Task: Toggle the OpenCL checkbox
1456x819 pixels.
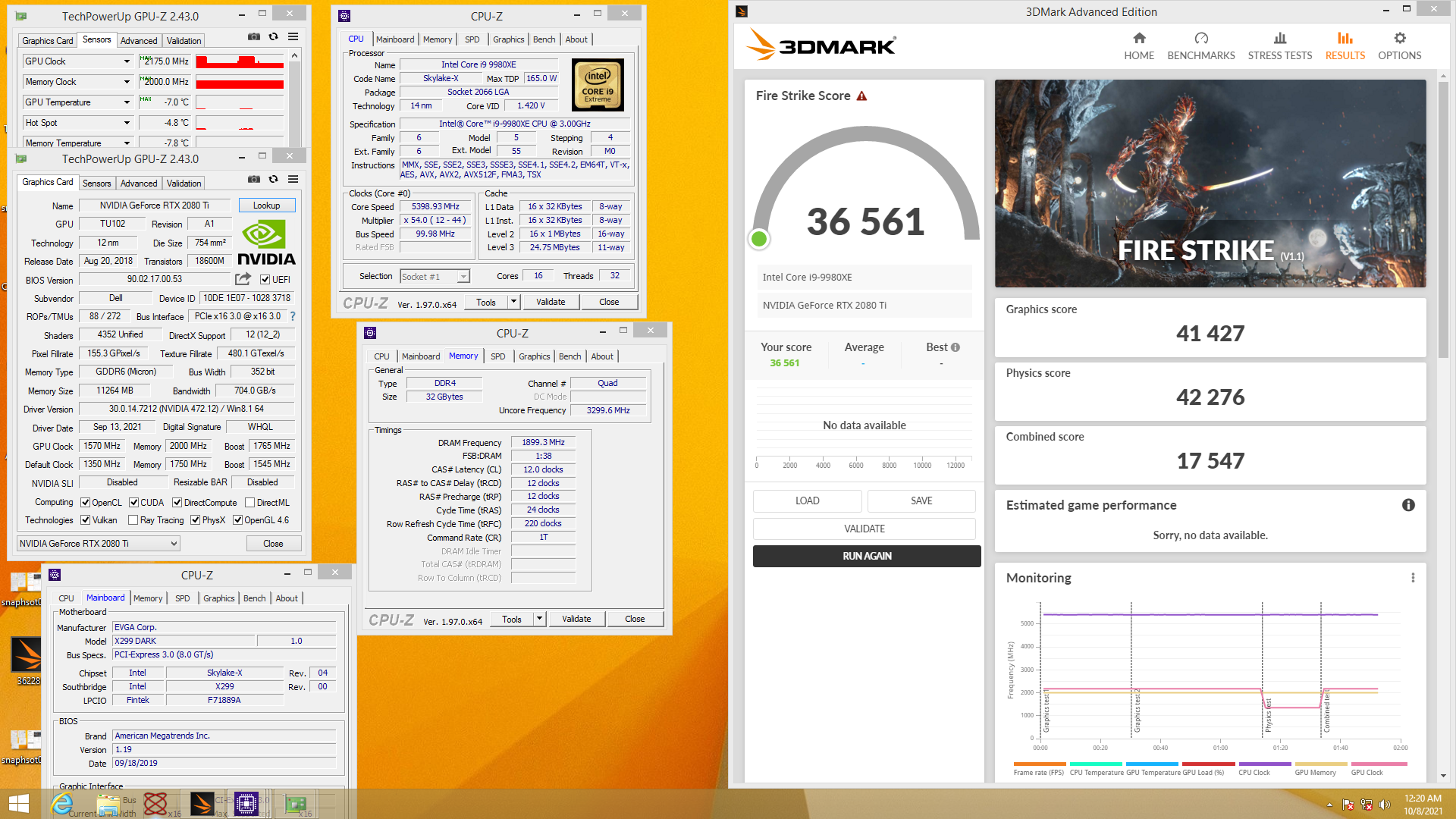Action: coord(86,503)
